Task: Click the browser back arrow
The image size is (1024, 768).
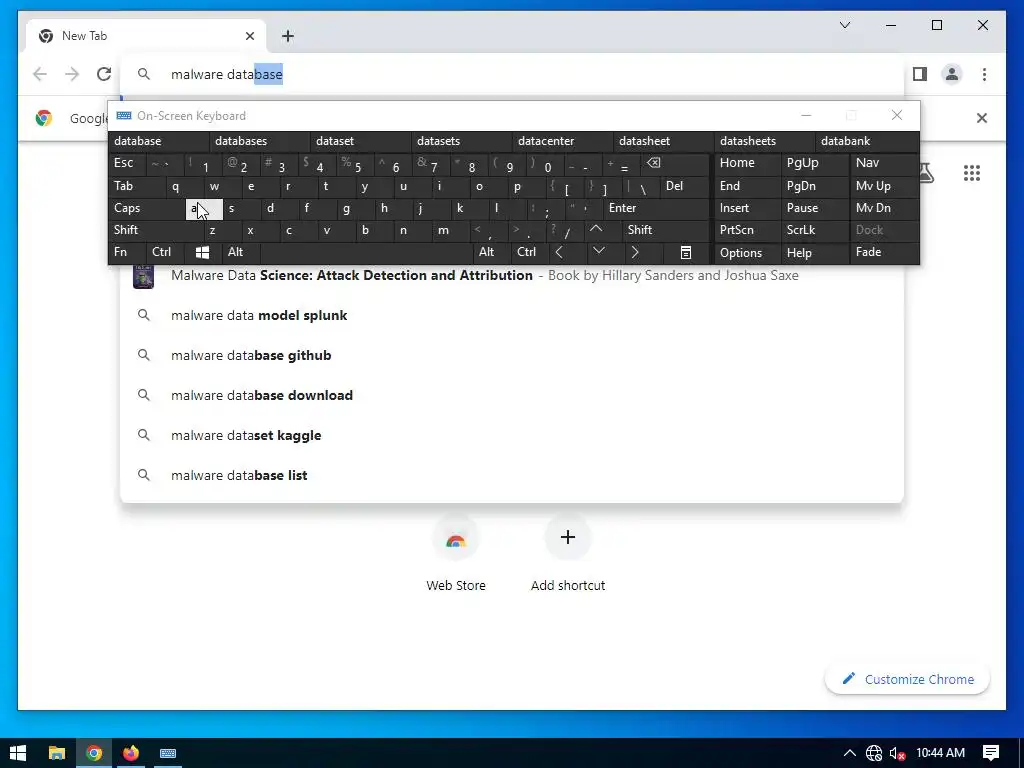Action: [40, 74]
